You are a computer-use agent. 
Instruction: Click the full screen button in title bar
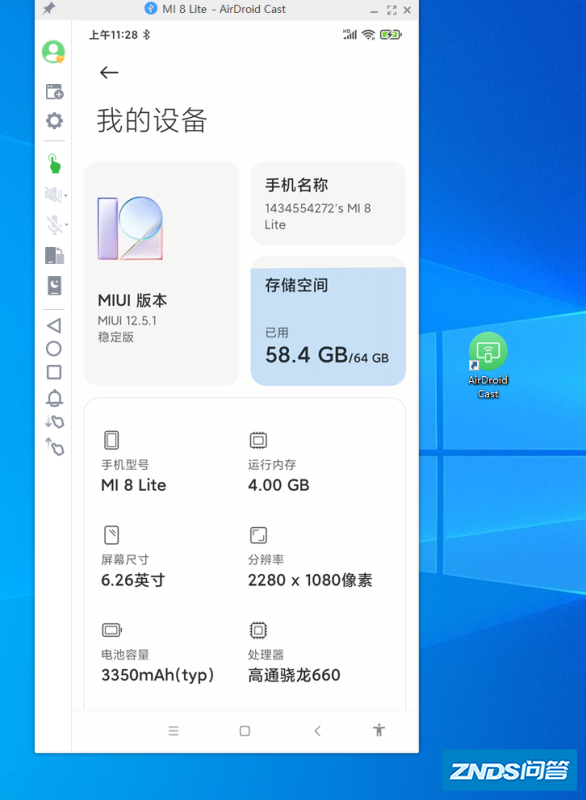(x=392, y=10)
